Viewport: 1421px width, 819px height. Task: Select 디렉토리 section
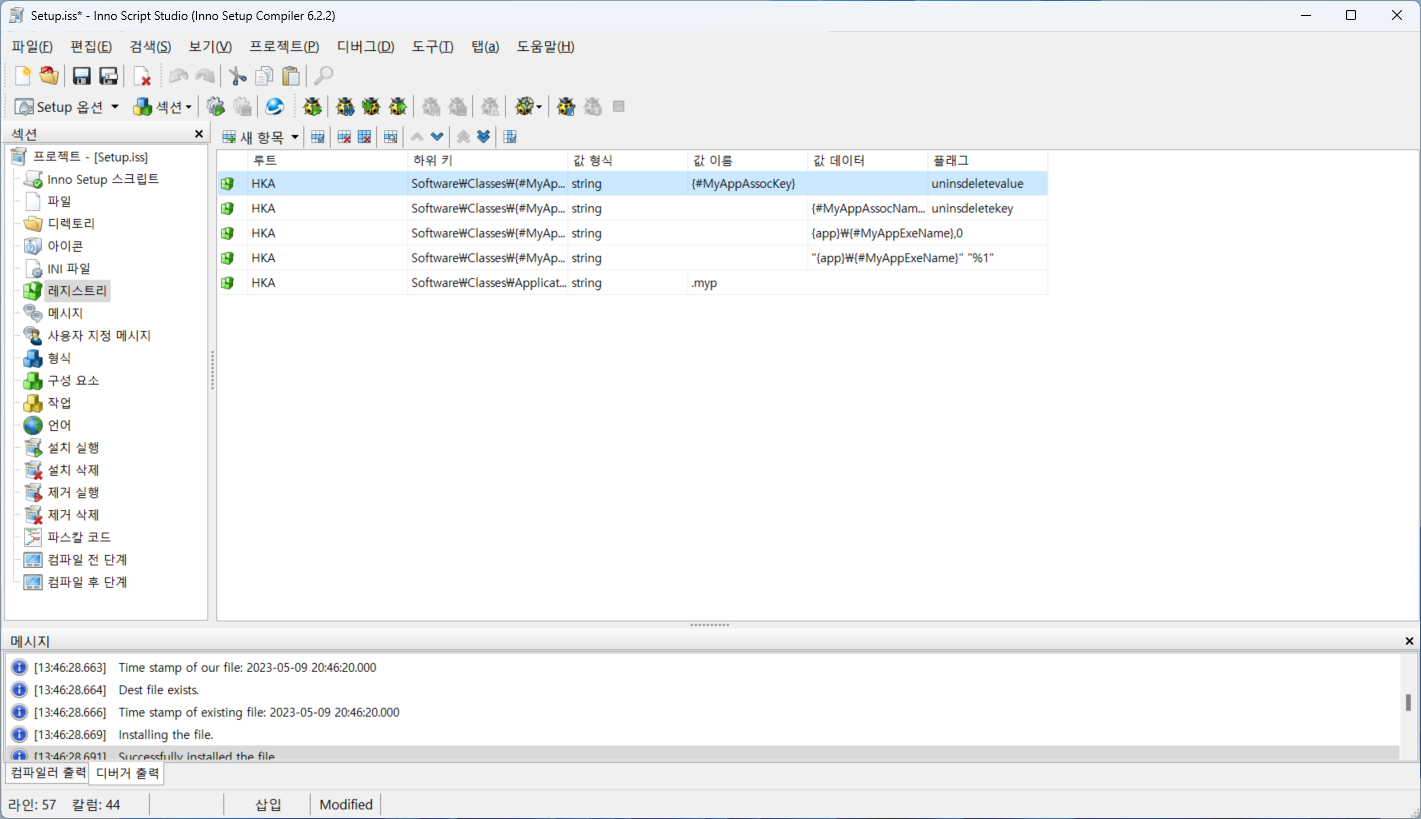71,224
